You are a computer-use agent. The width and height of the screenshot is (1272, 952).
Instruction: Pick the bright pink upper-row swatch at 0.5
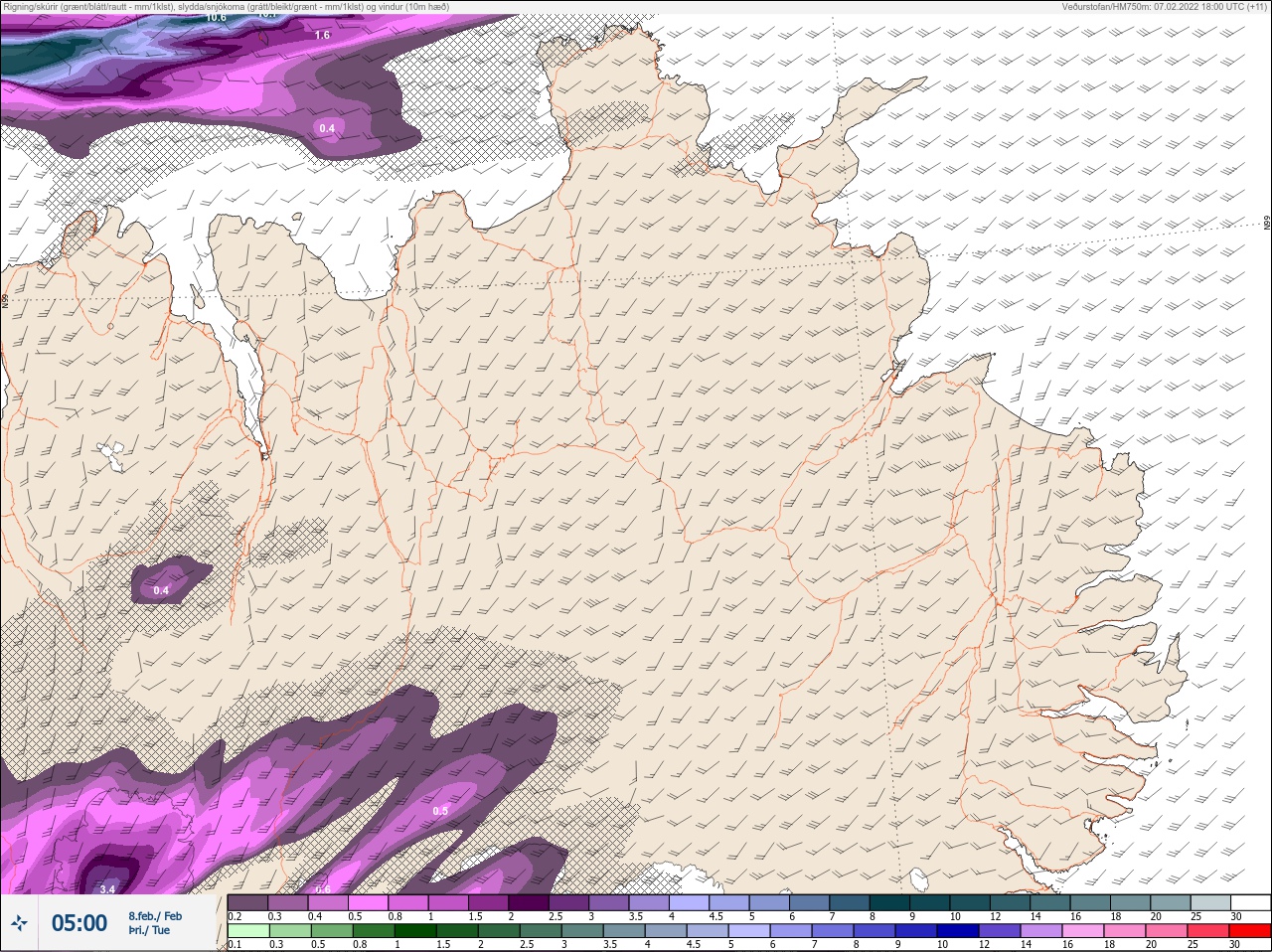(369, 902)
